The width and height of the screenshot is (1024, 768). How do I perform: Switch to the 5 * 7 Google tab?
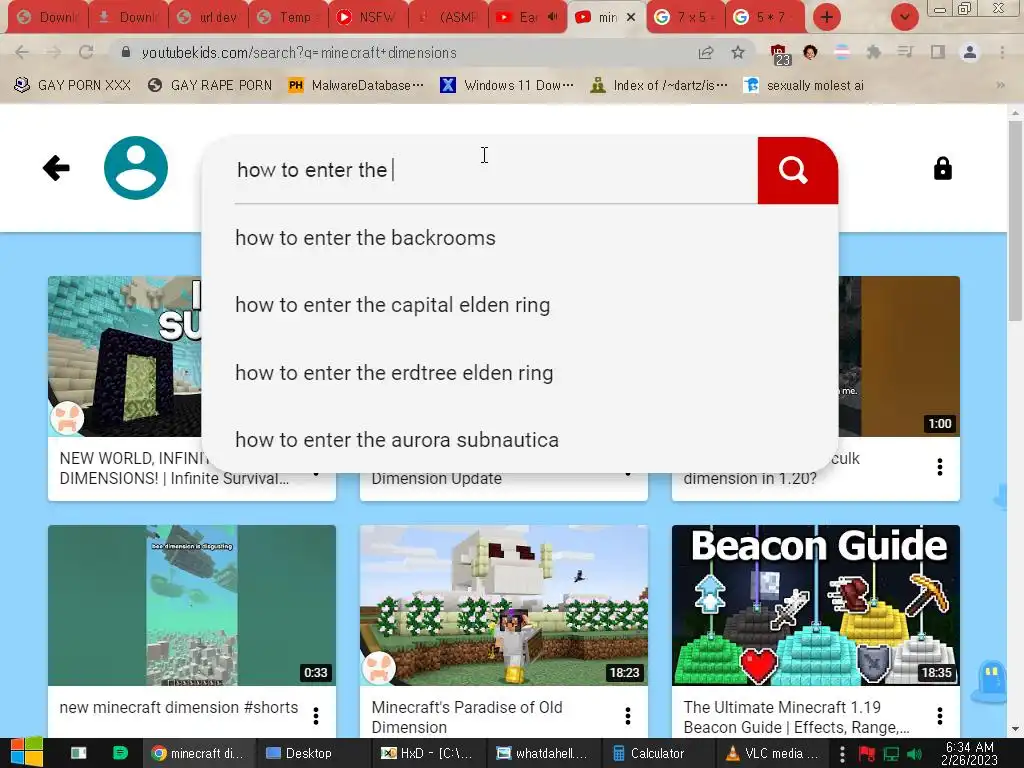pos(764,18)
